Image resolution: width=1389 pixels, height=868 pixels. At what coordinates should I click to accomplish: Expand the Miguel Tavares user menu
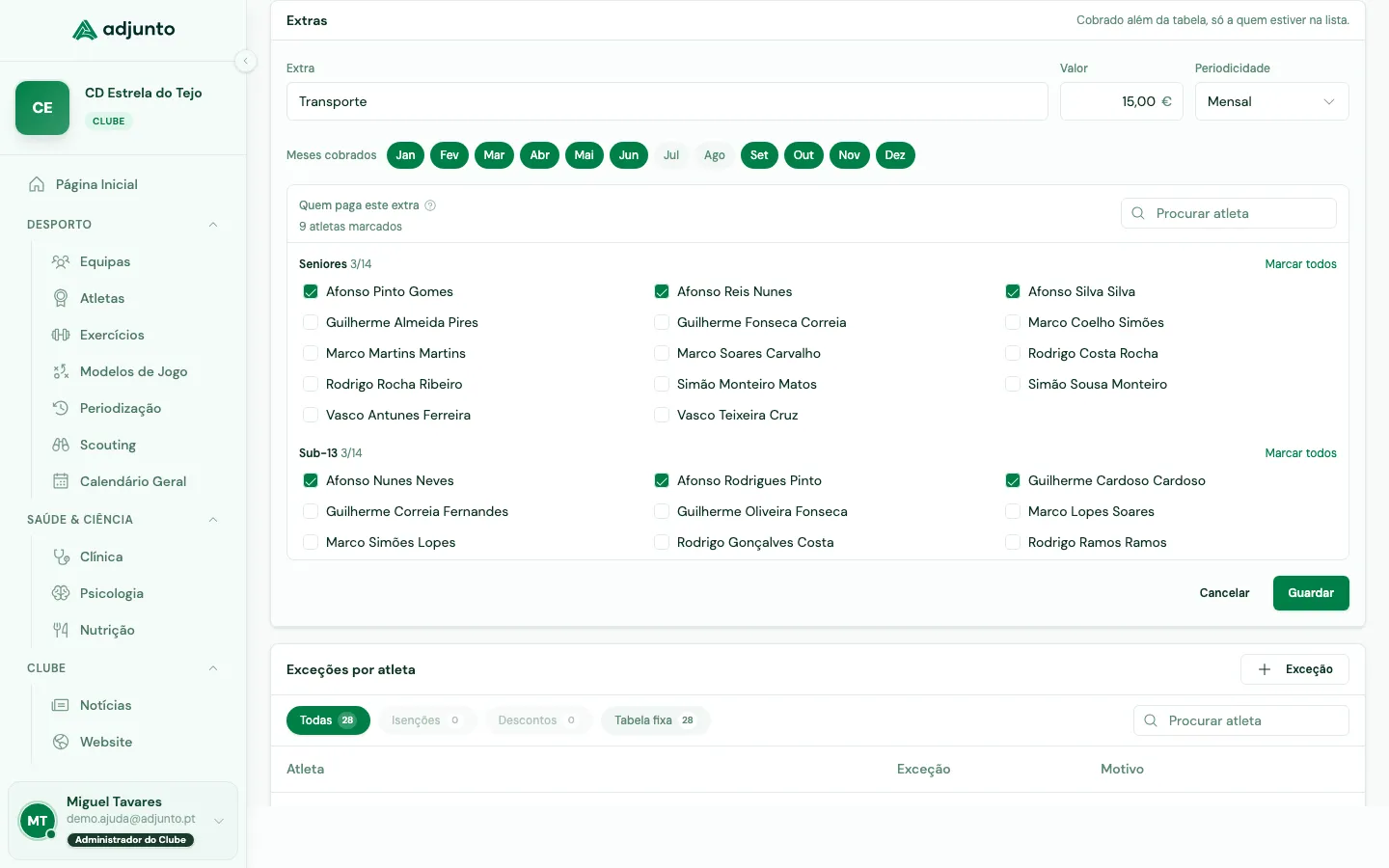(x=219, y=821)
